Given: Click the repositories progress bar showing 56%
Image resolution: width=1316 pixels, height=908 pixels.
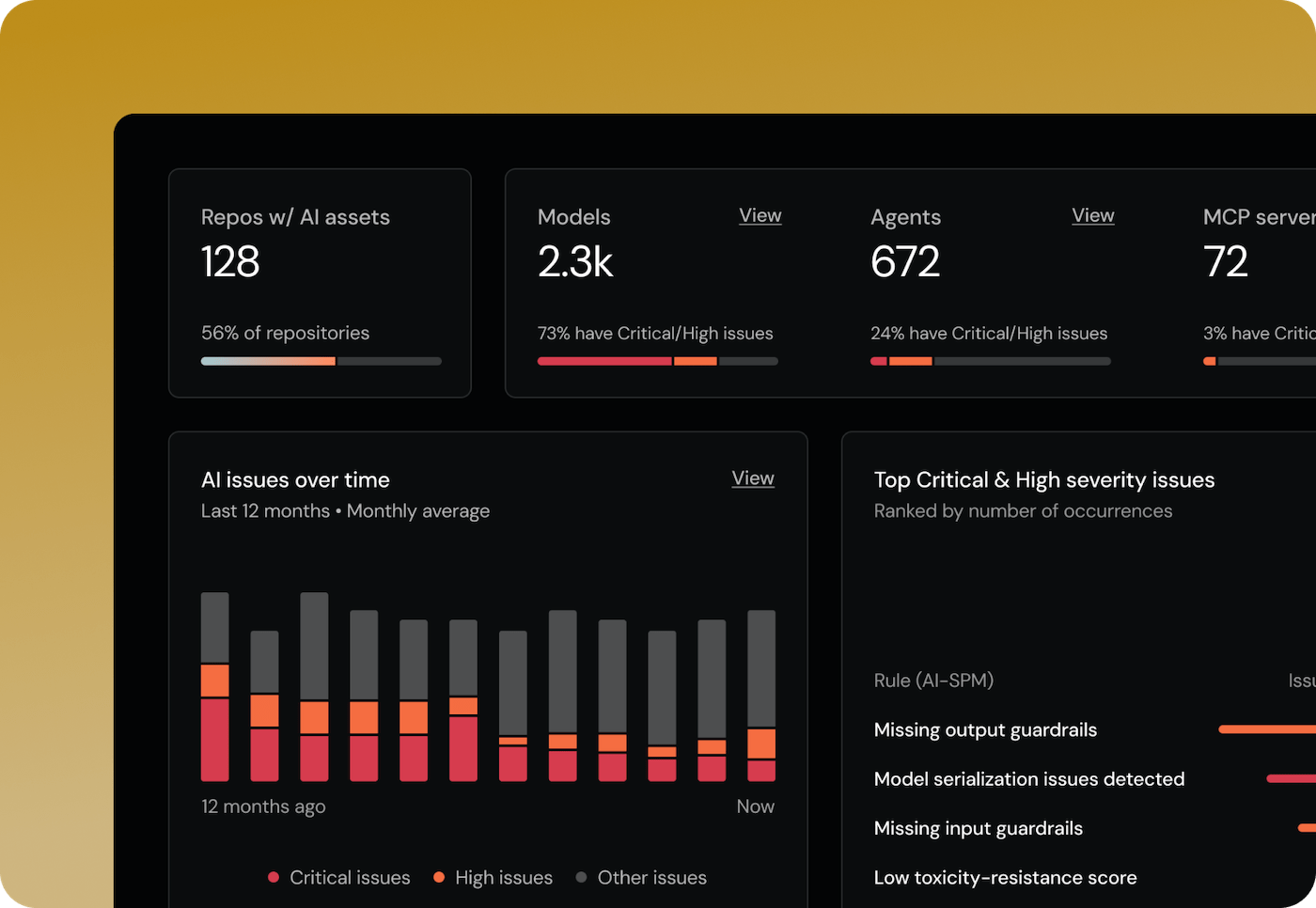Looking at the screenshot, I should pyautogui.click(x=321, y=361).
